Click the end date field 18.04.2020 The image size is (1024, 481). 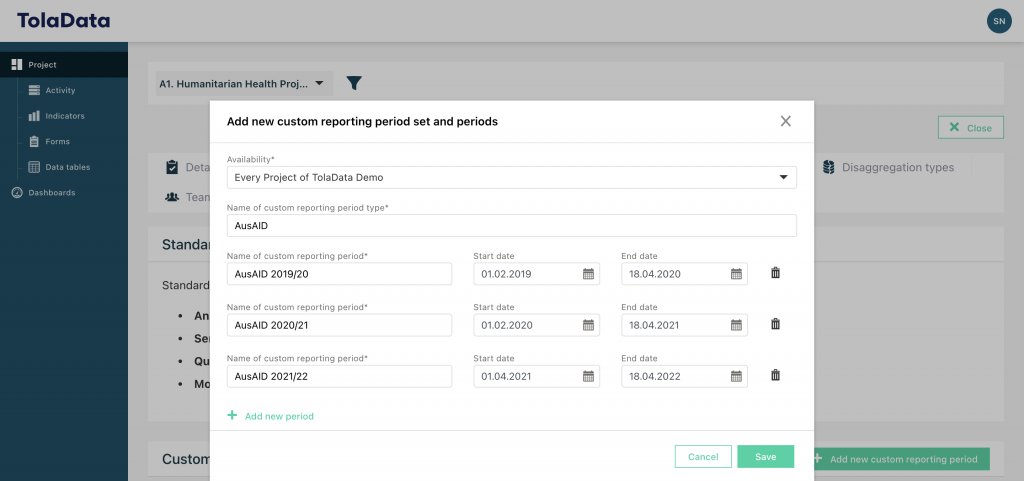click(x=684, y=274)
